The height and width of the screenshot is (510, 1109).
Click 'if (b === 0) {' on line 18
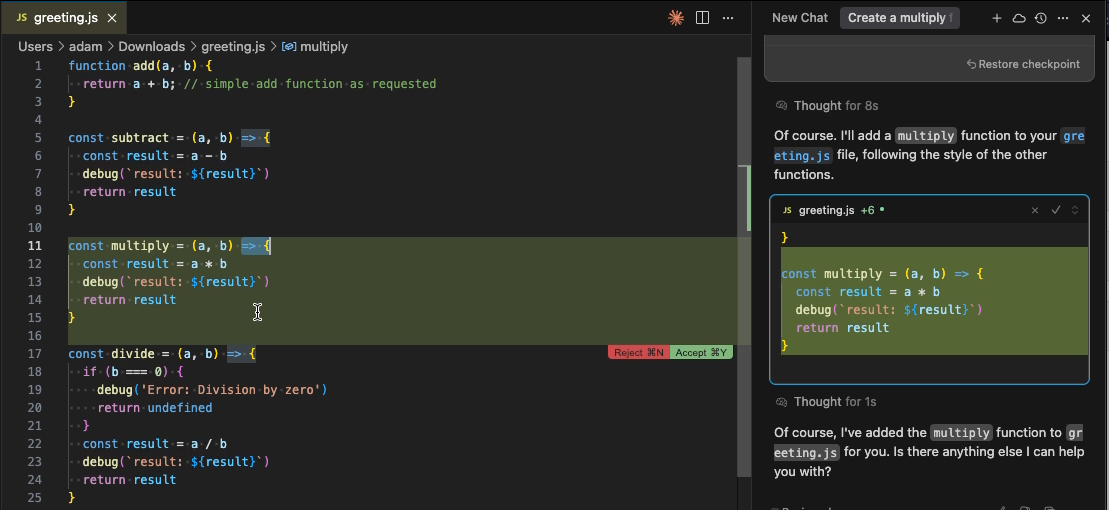click(133, 371)
